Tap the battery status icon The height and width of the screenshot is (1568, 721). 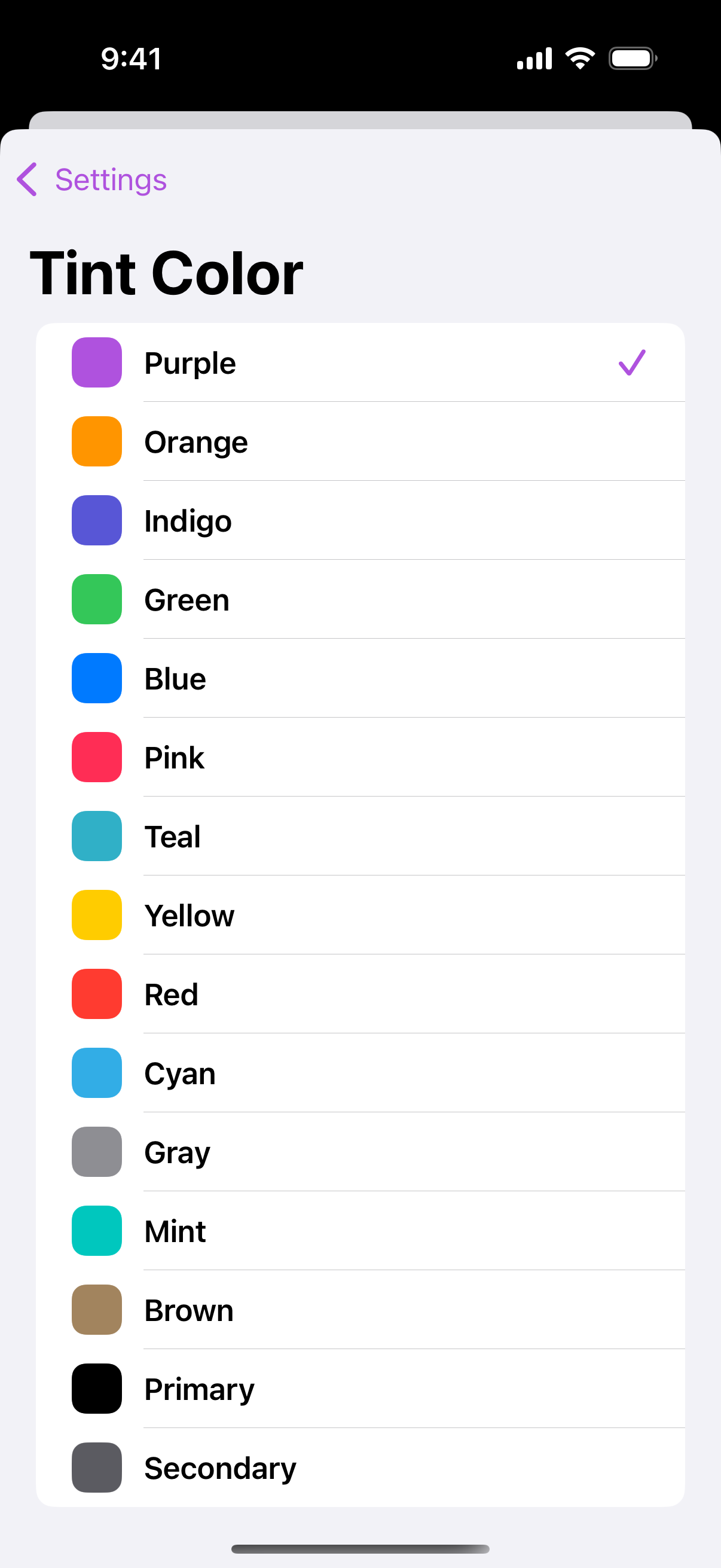pyautogui.click(x=633, y=59)
